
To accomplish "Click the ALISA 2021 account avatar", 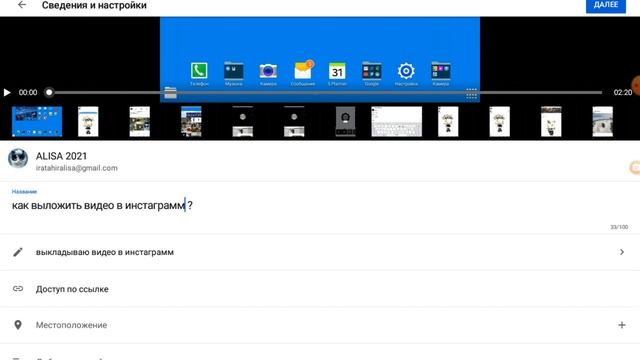I will point(18,158).
